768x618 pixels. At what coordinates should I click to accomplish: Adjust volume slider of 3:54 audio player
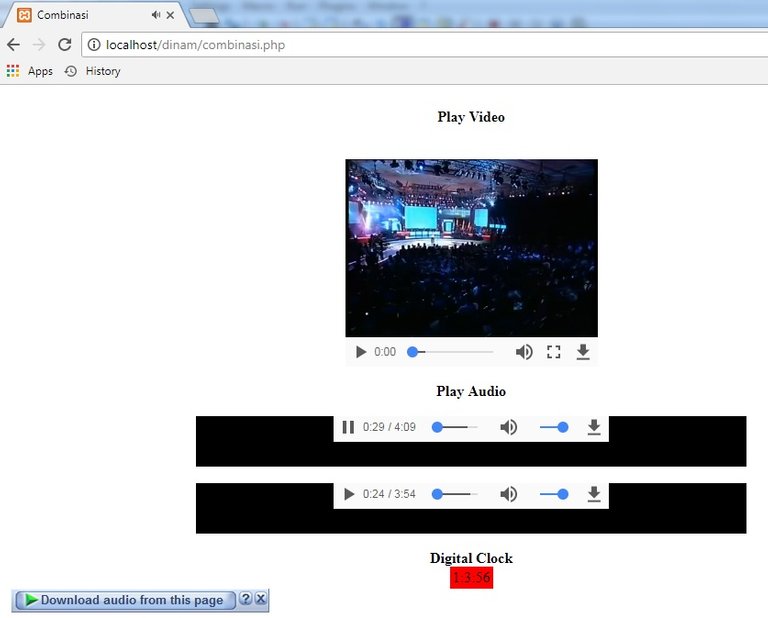[x=554, y=494]
